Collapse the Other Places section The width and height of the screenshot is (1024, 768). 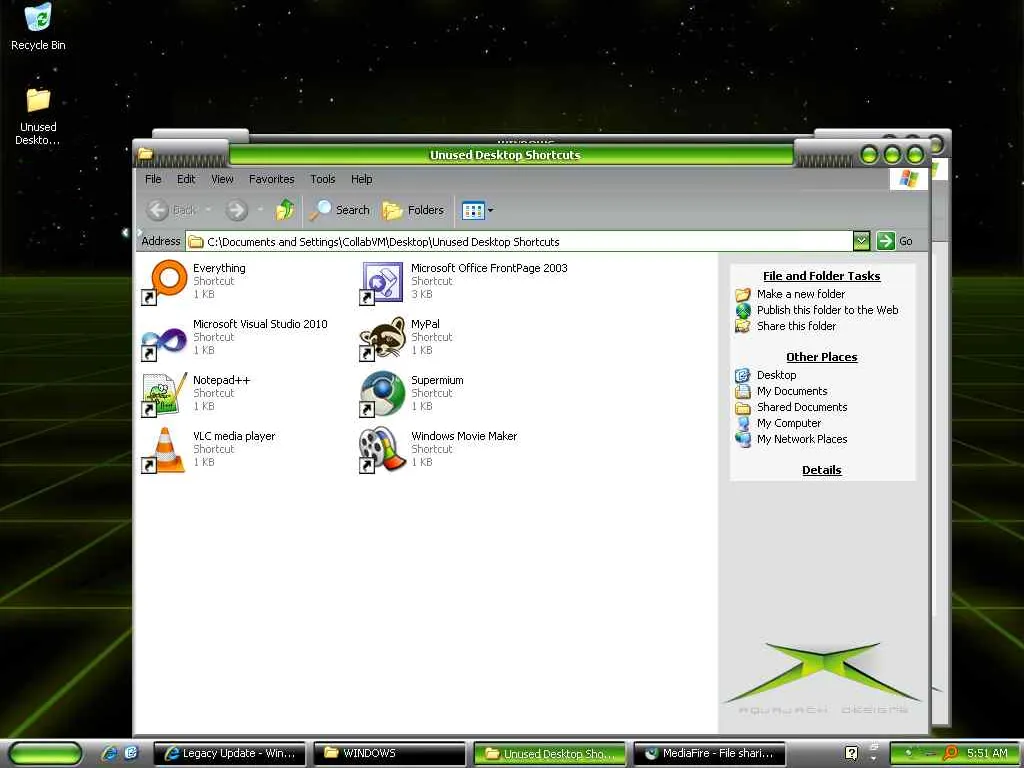point(822,357)
